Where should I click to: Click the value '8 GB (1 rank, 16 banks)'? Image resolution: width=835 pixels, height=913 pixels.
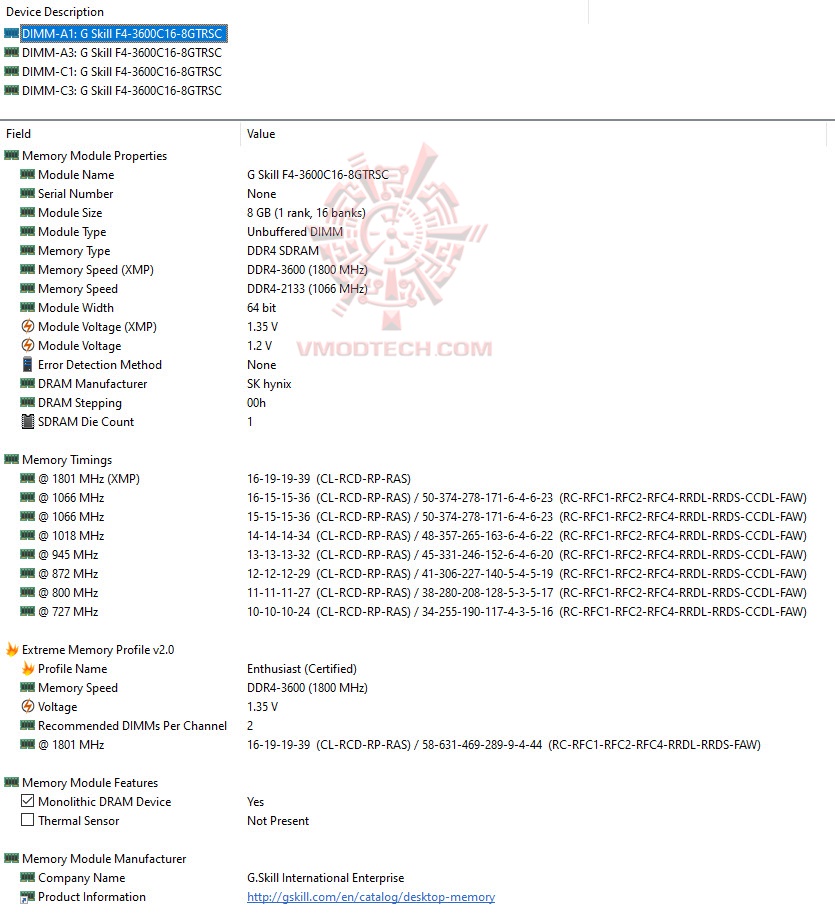tap(306, 213)
